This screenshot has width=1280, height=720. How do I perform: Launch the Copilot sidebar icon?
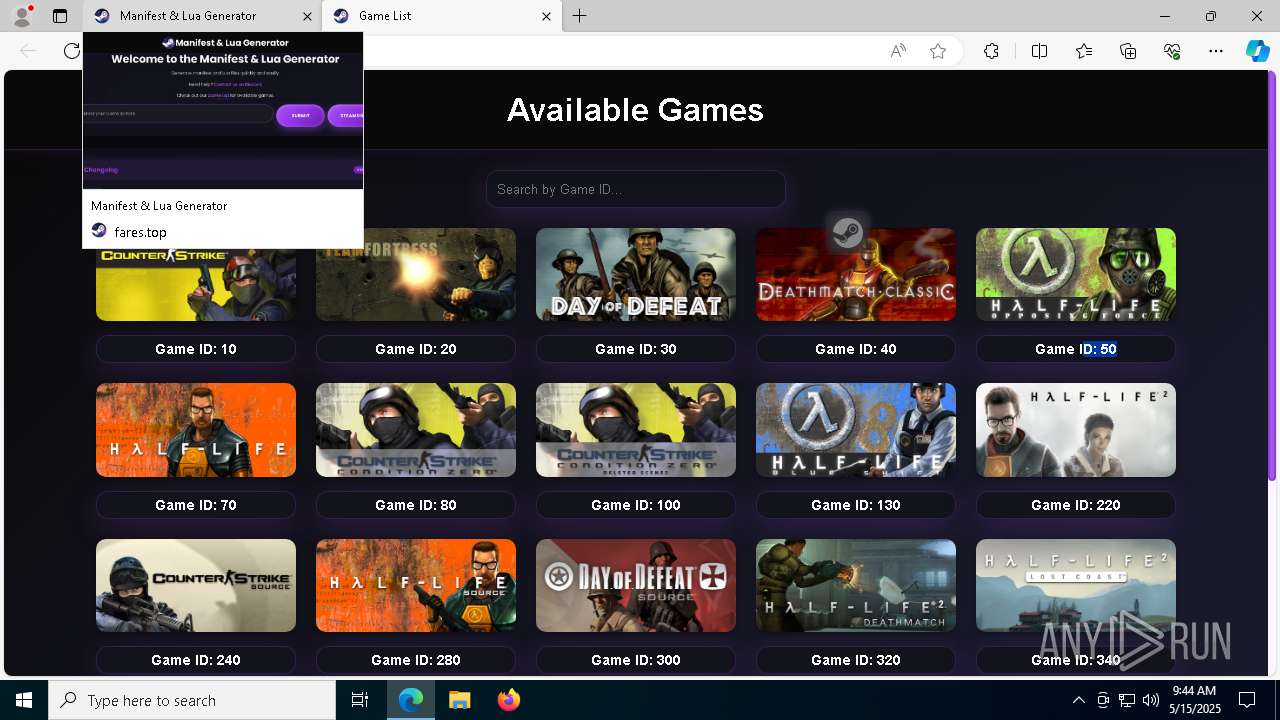(1257, 51)
